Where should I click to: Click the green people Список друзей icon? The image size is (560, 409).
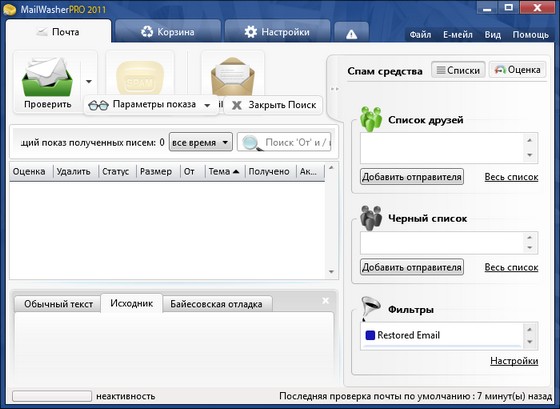(x=371, y=119)
